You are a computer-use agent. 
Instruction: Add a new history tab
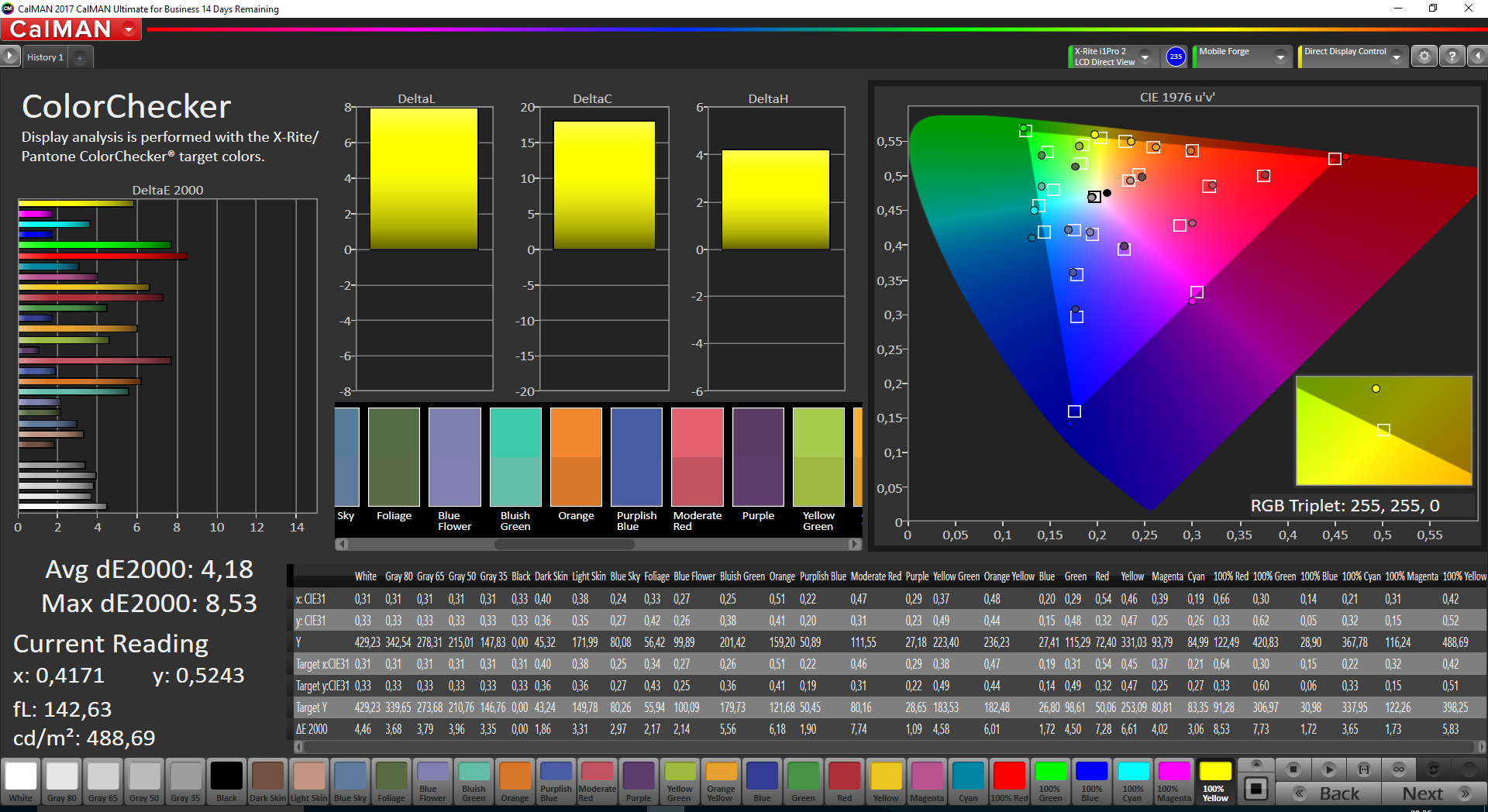click(80, 57)
